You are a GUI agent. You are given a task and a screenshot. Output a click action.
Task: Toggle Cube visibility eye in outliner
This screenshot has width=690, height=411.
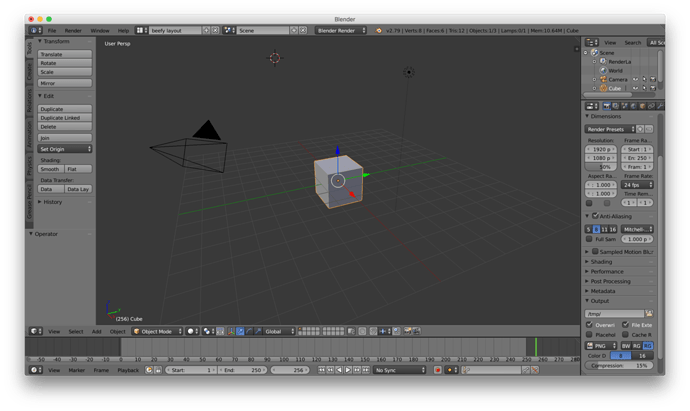[635, 88]
